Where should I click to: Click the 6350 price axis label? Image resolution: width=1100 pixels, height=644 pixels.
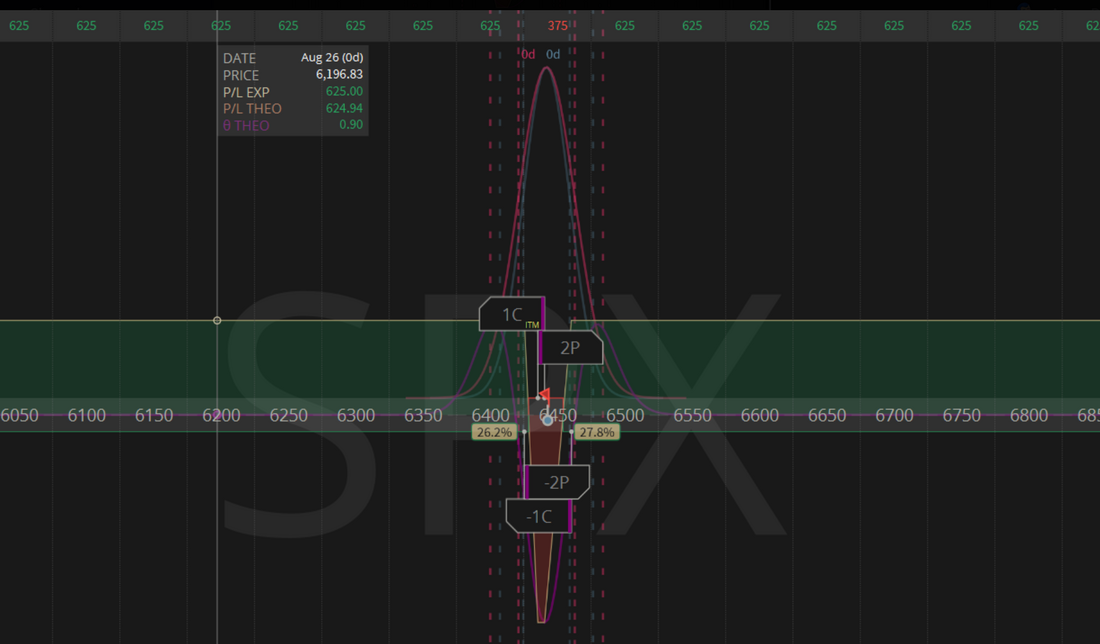click(x=423, y=415)
